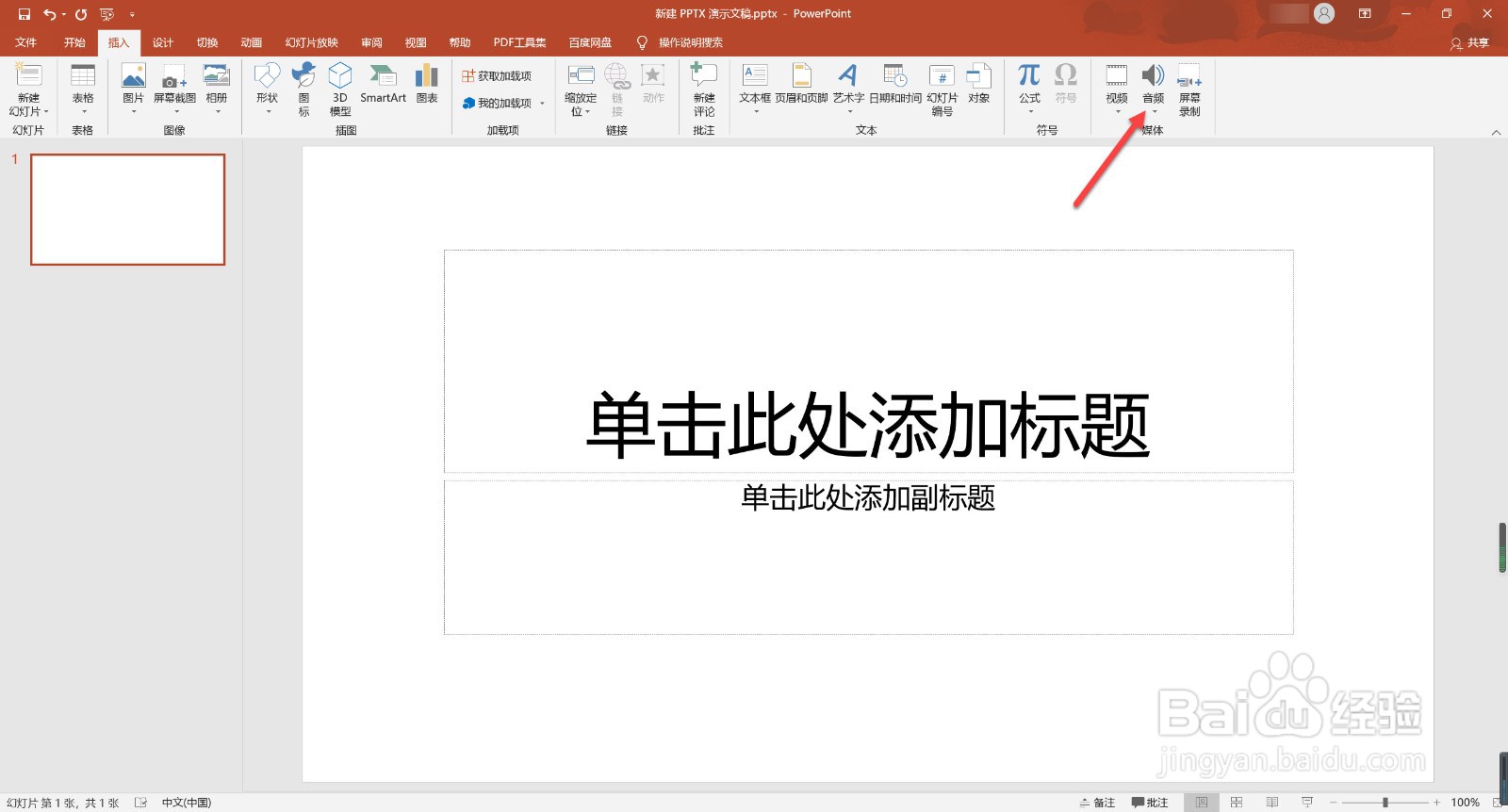Select slide 1 thumbnail

pos(128,209)
